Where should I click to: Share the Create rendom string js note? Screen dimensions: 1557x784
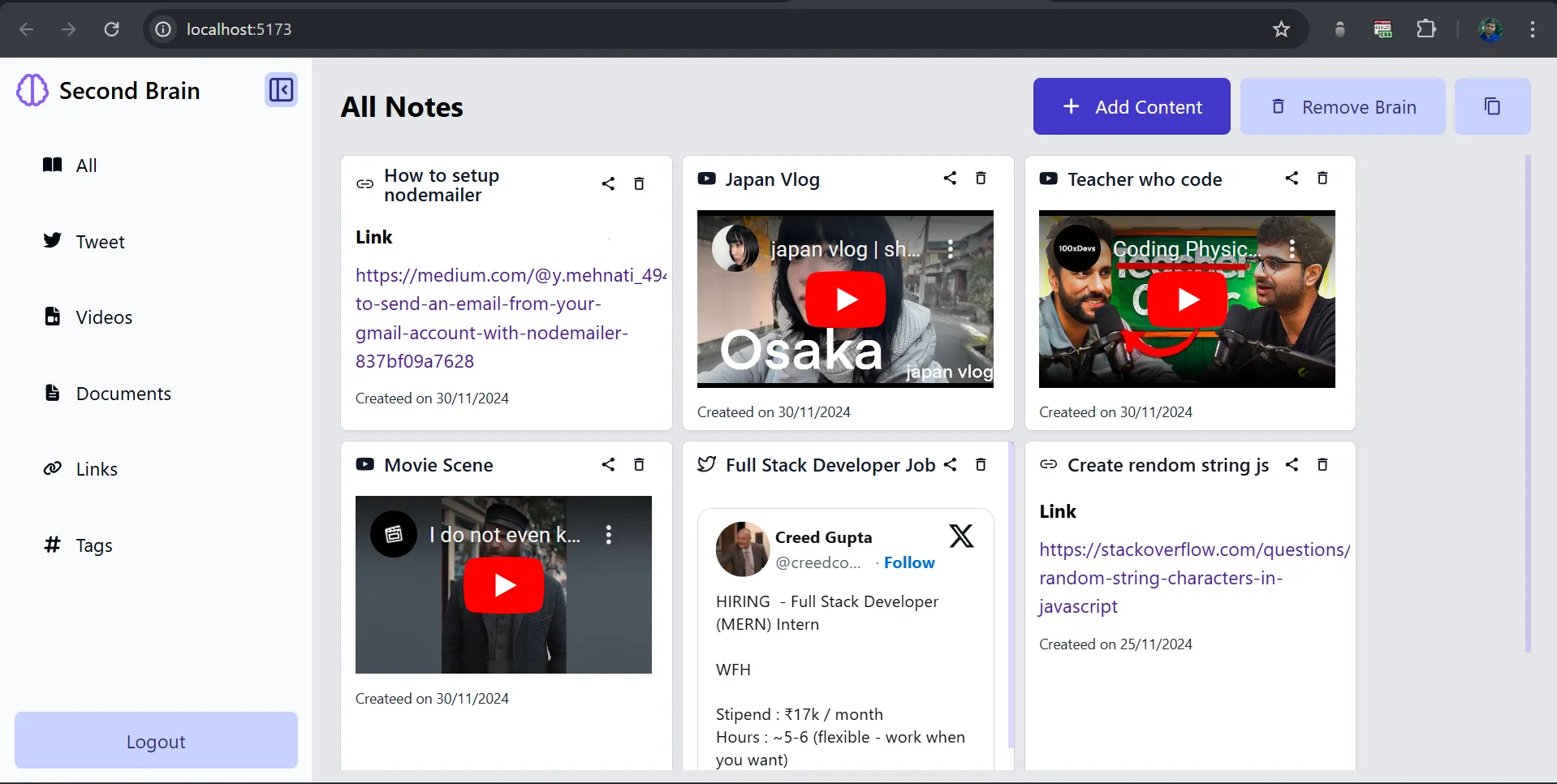1292,465
